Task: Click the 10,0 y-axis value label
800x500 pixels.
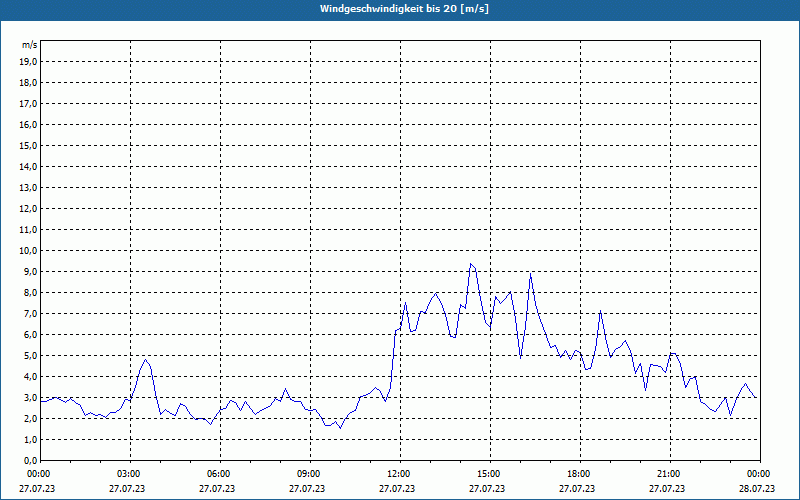Action: pos(29,250)
